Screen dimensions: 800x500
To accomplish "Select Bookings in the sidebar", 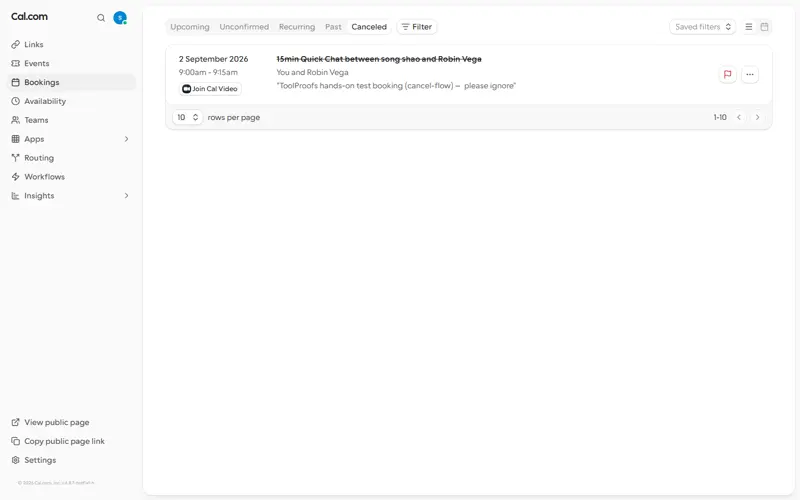I will pos(72,82).
